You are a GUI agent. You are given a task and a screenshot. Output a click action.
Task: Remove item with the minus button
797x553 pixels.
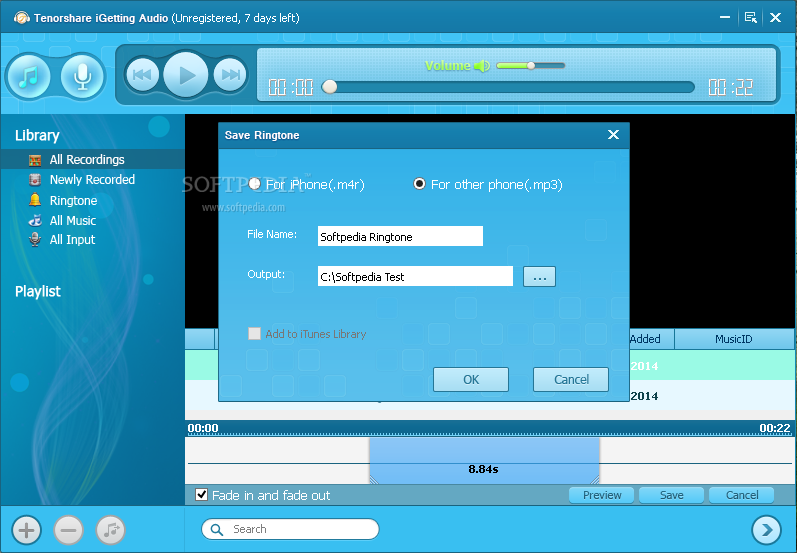[69, 530]
